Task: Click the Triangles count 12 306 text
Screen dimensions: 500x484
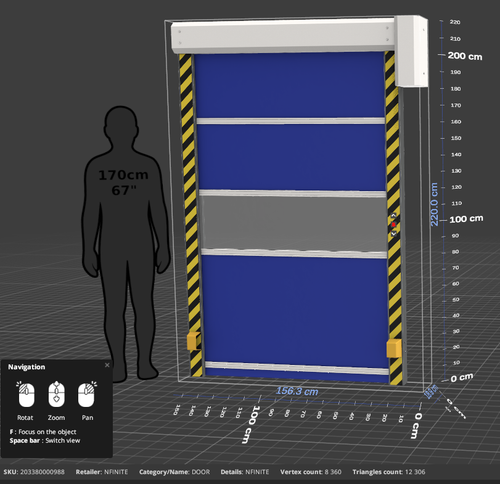Action: (389, 472)
